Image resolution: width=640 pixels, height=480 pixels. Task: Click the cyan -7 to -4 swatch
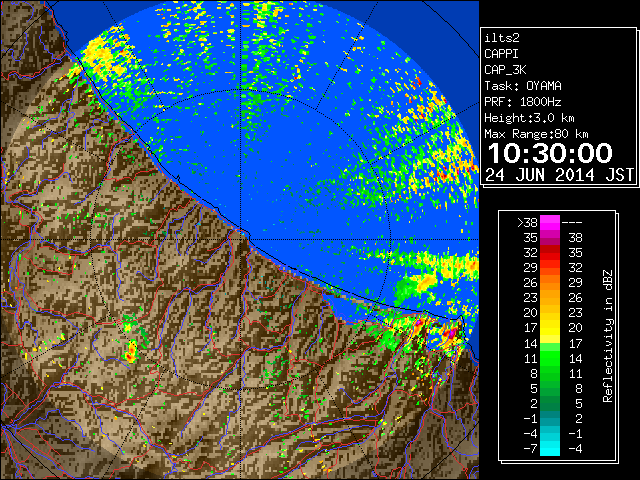[x=550, y=448]
